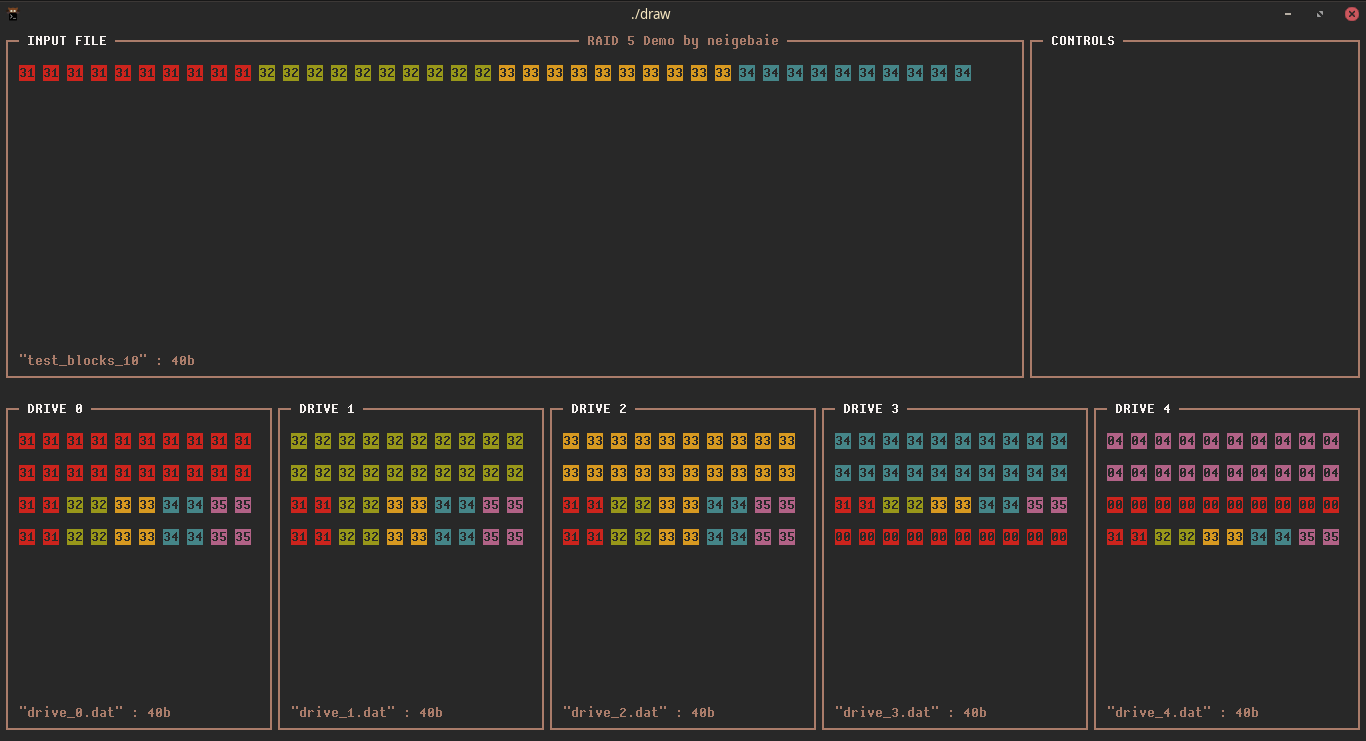This screenshot has width=1366, height=741.
Task: Click the "drive_2.dat" : 40b label
Action: (x=639, y=713)
